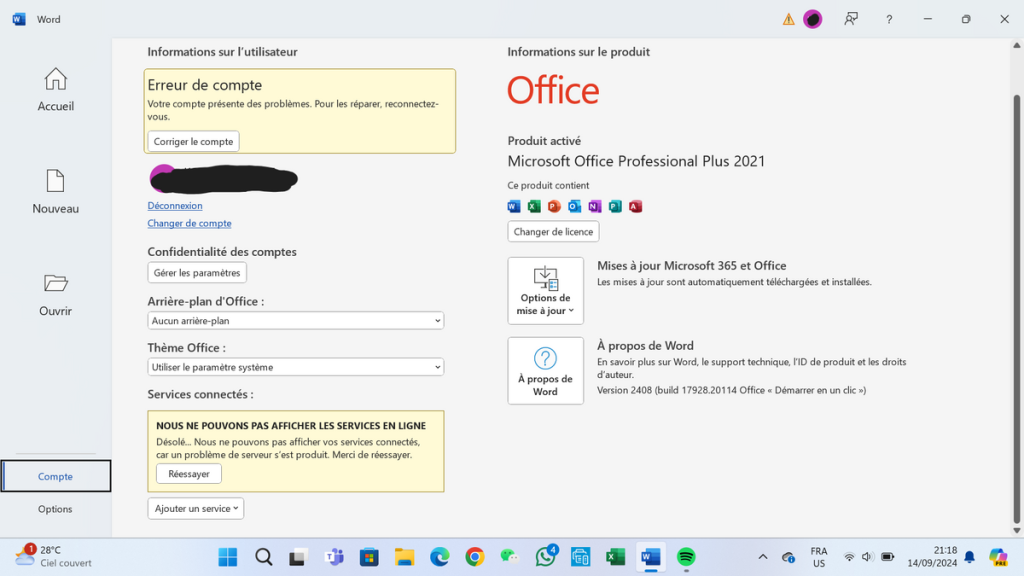This screenshot has width=1024, height=576.
Task: Open Spotify from the taskbar
Action: point(685,557)
